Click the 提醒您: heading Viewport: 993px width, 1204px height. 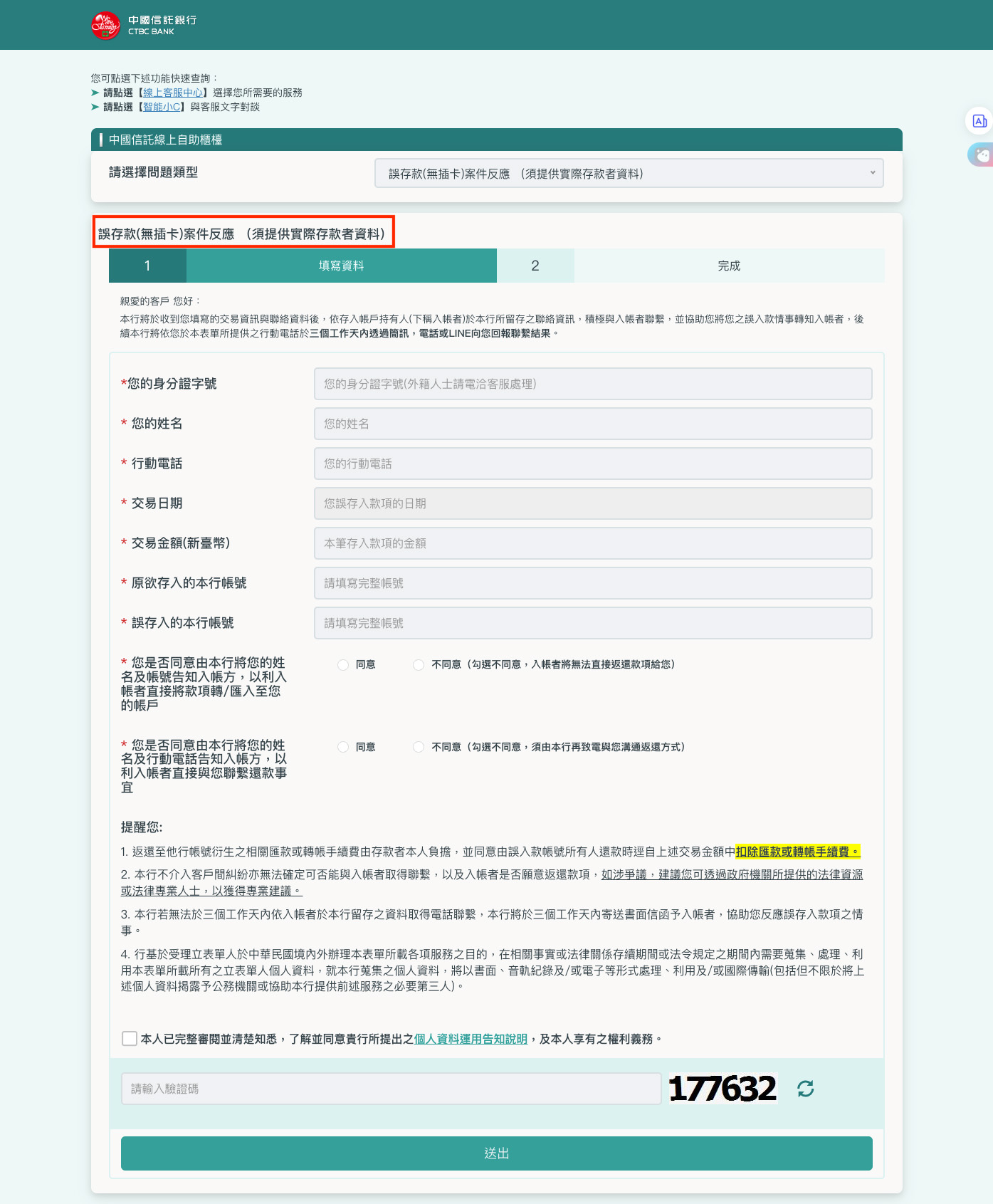click(142, 827)
